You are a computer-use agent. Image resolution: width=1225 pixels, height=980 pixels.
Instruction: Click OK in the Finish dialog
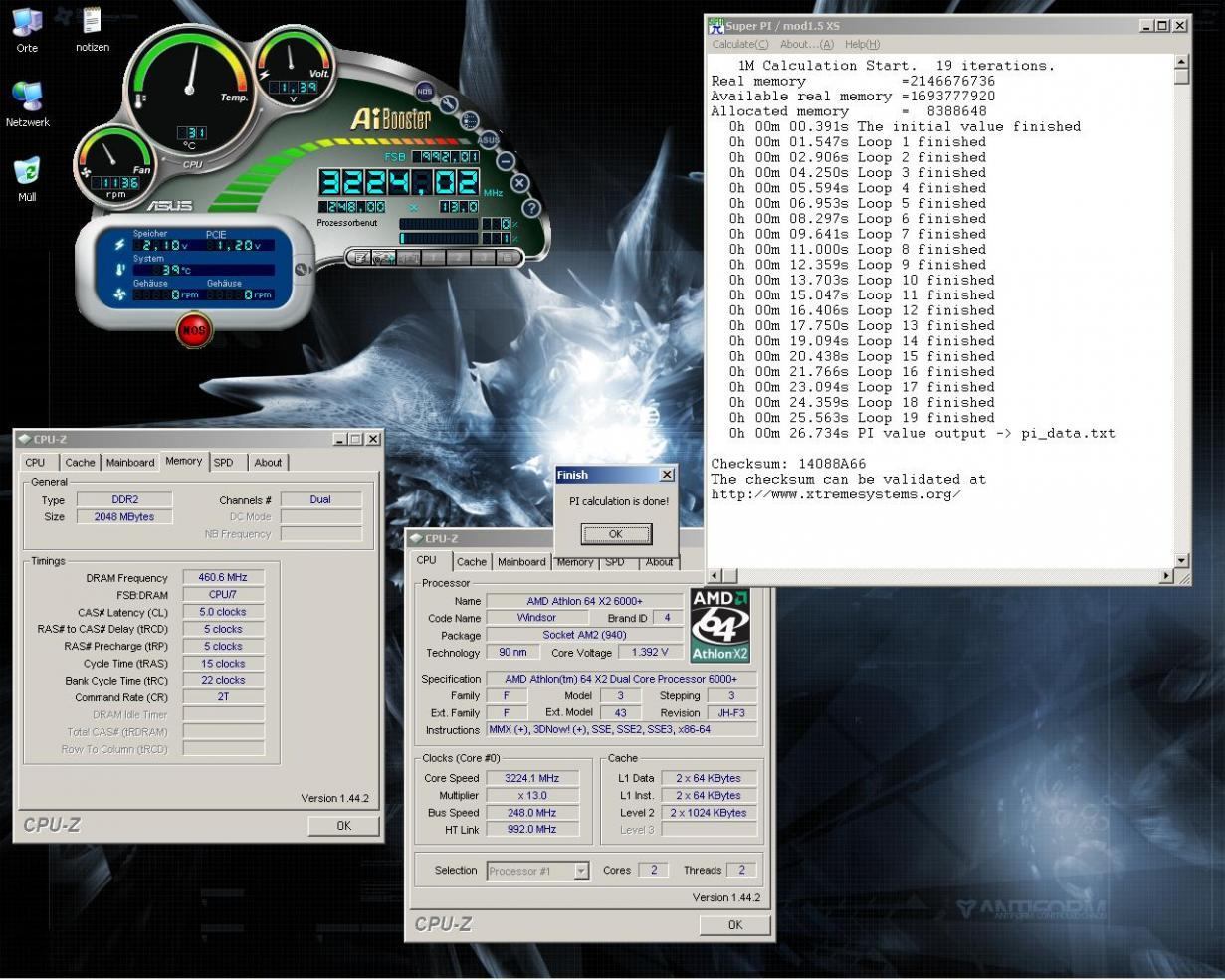[x=616, y=534]
